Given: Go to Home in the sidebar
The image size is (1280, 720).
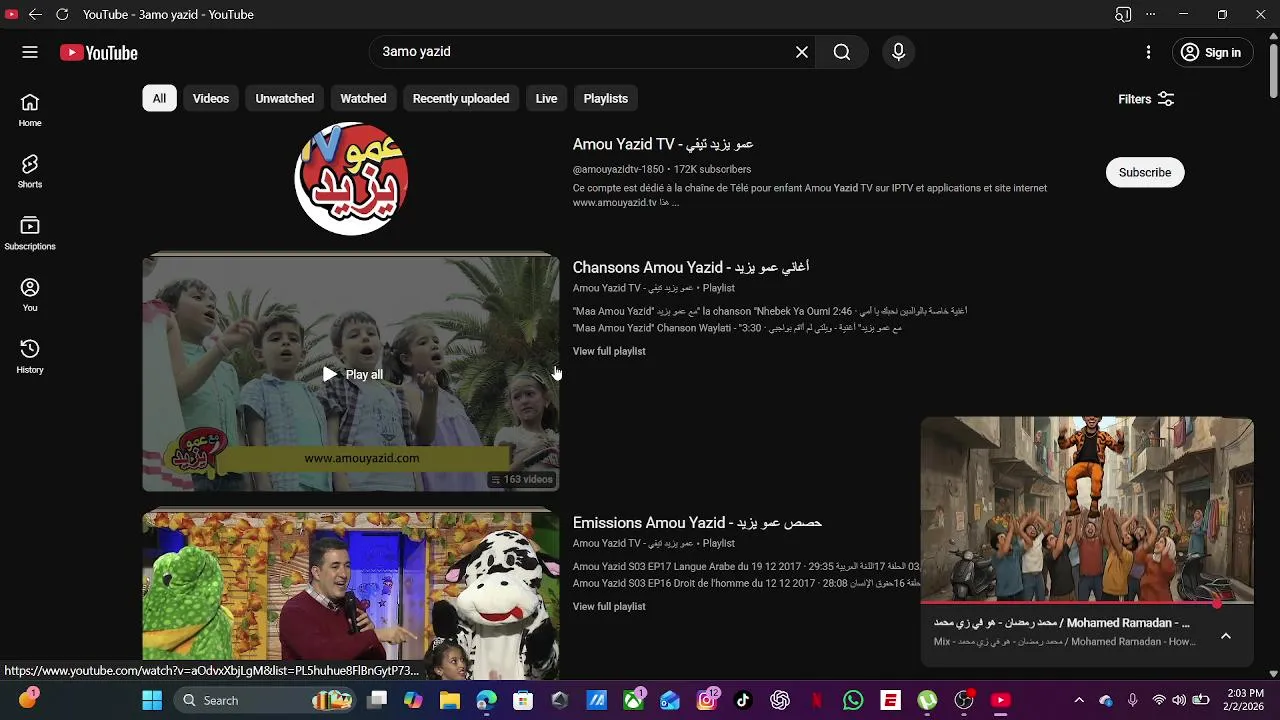Looking at the screenshot, I should (x=30, y=110).
